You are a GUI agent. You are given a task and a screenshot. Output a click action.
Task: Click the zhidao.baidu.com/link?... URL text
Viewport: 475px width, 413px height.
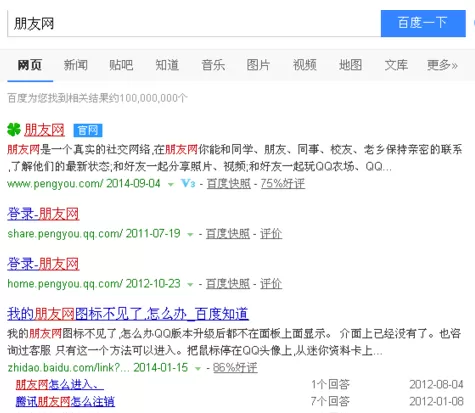(68, 368)
